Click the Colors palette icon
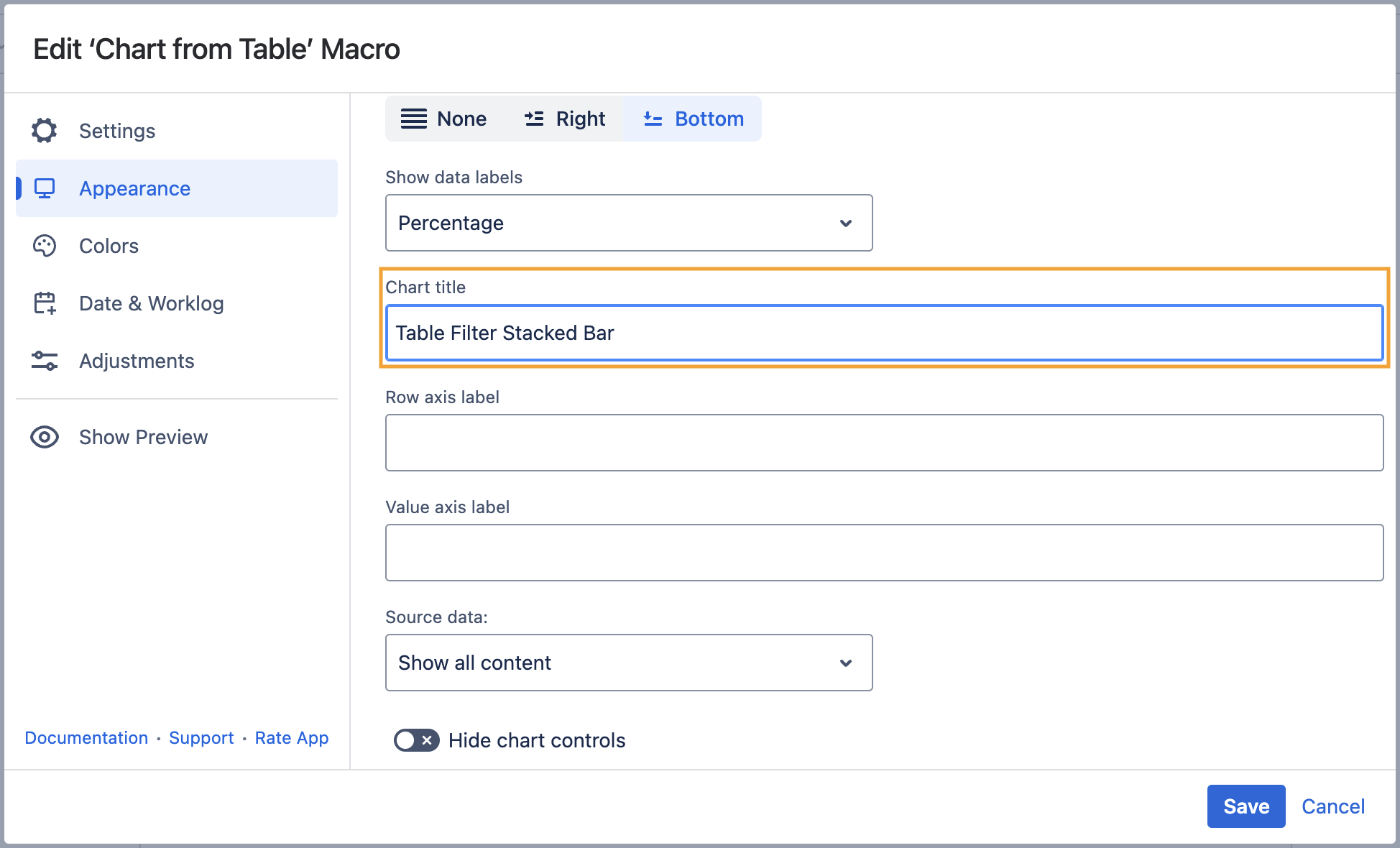The image size is (1400, 848). coord(45,246)
